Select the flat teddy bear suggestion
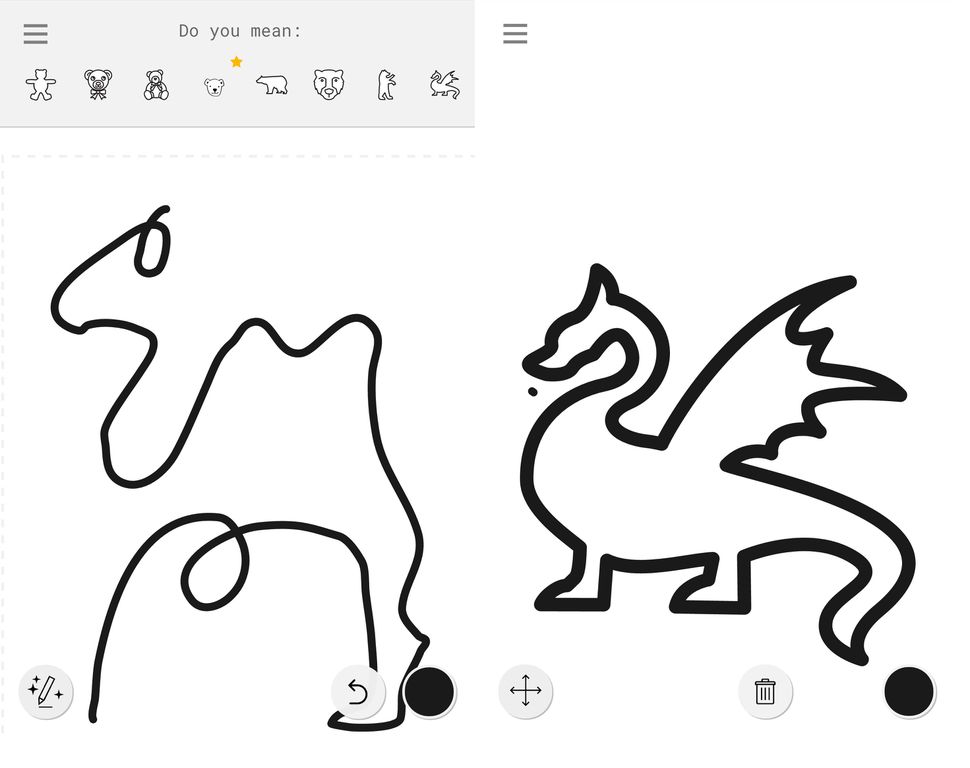Viewport: 970px width, 768px height. [41, 85]
